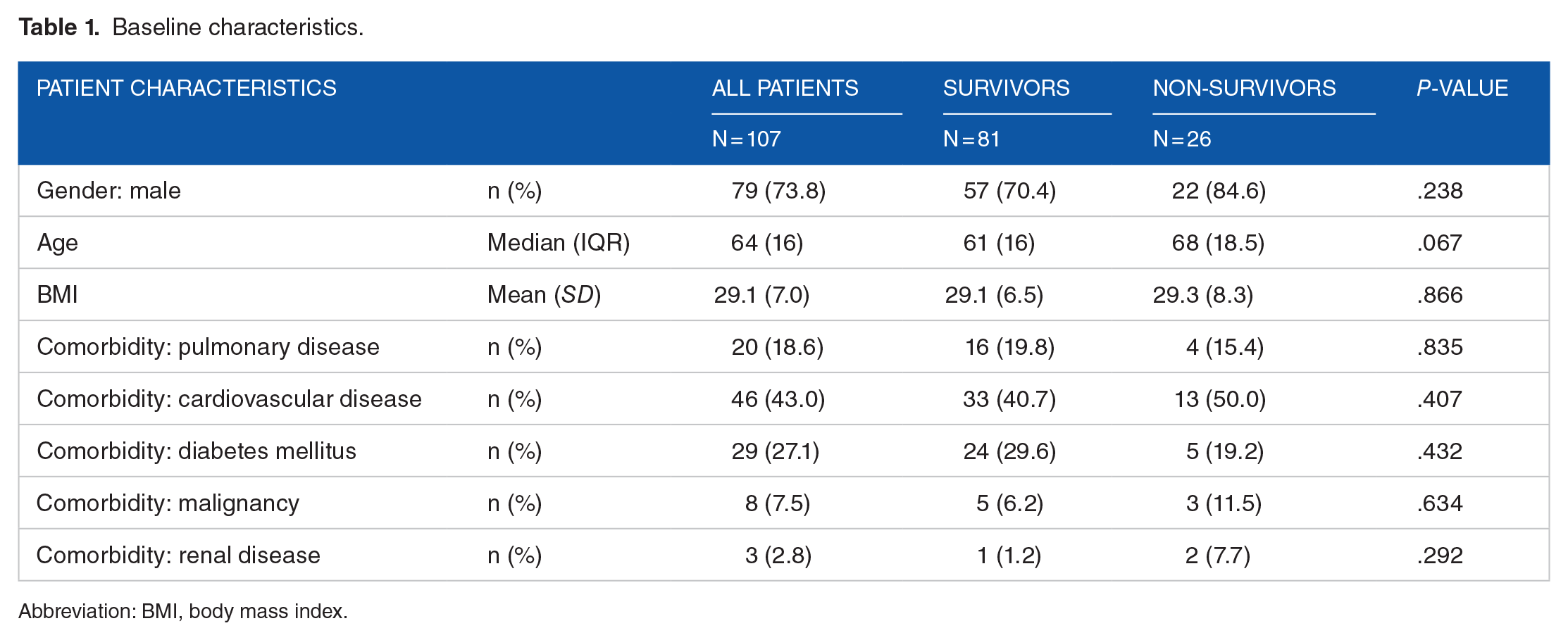Select the Comorbidity: diabetes mellitus label
The width and height of the screenshot is (1568, 640).
[x=197, y=451]
